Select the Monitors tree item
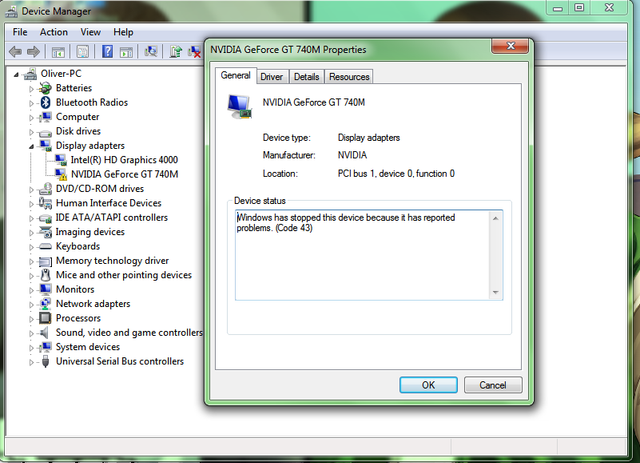 (75, 289)
